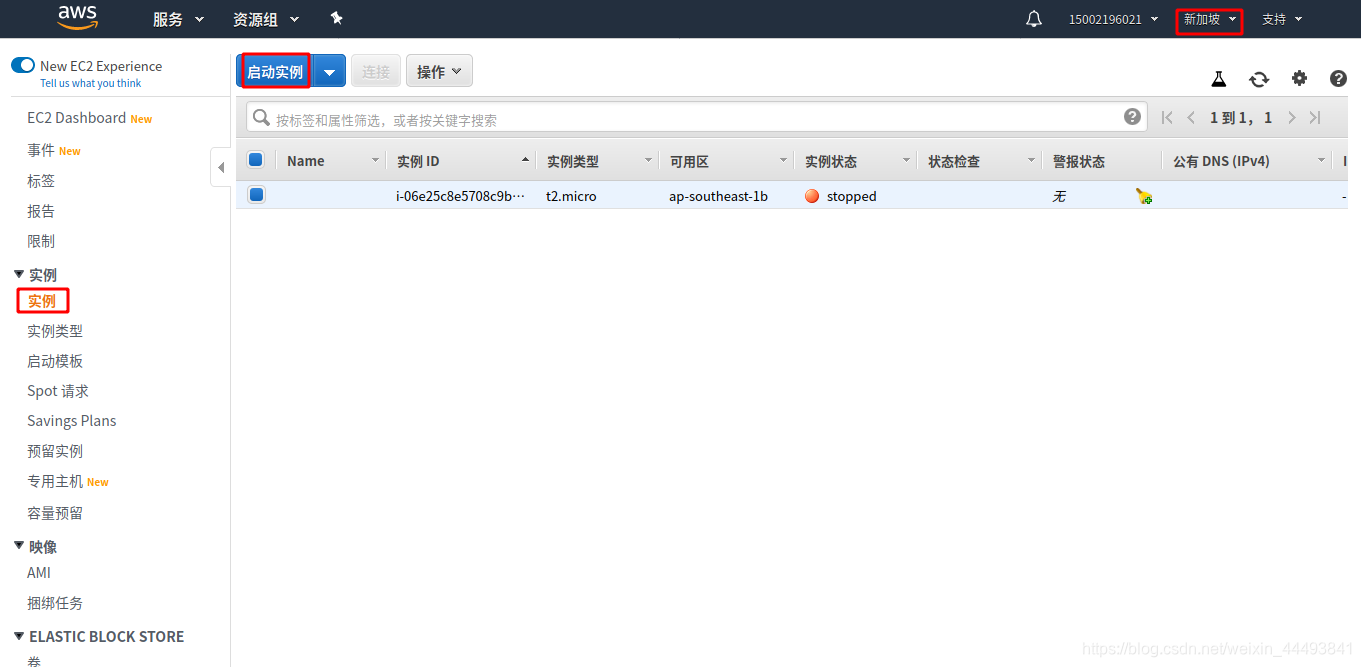Open the notifications bell
Screen dimensions: 1361x667
[x=1034, y=19]
